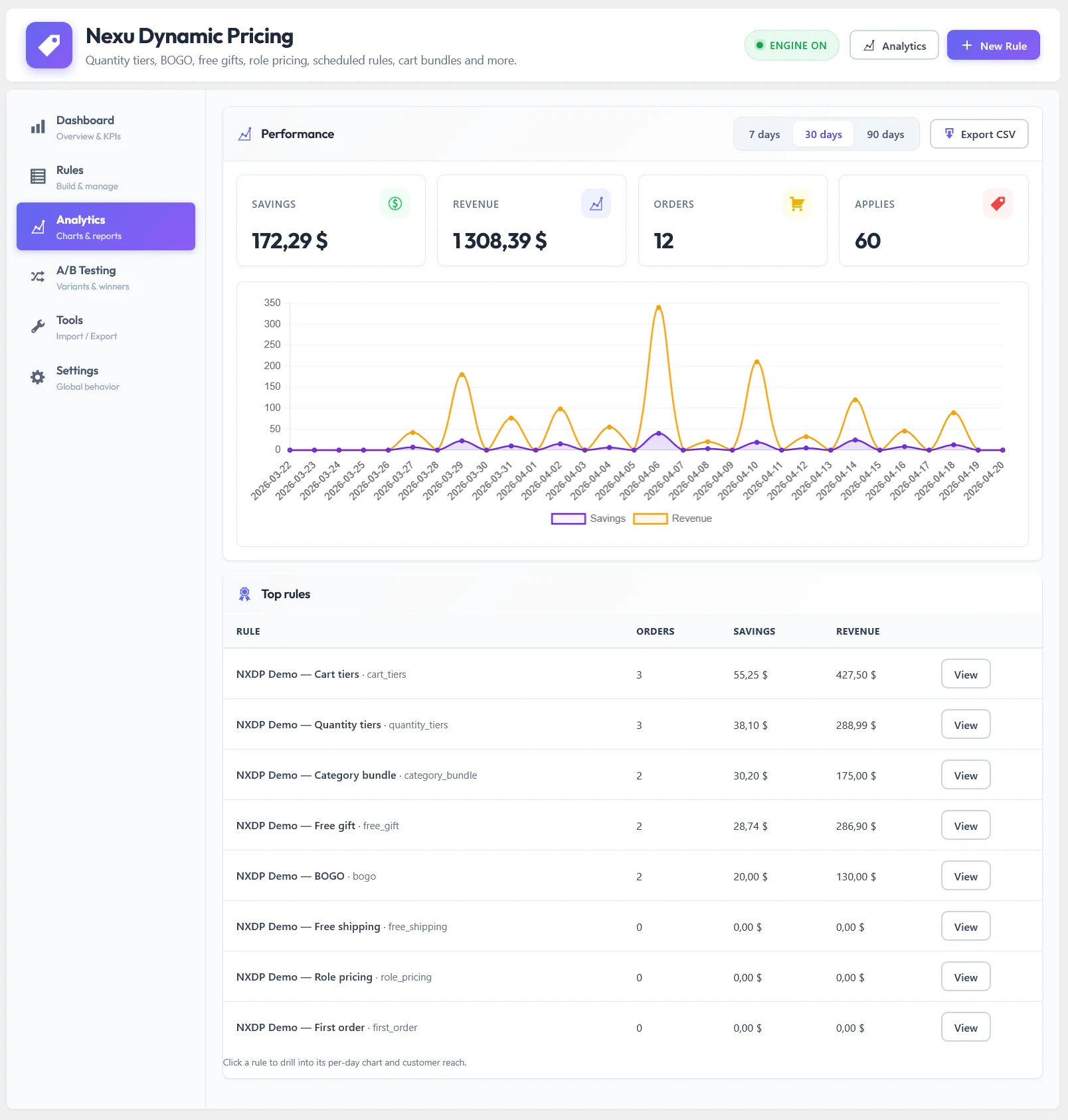Toggle the Savings legend swatch in chart
This screenshot has height=1120, width=1068.
pos(569,519)
